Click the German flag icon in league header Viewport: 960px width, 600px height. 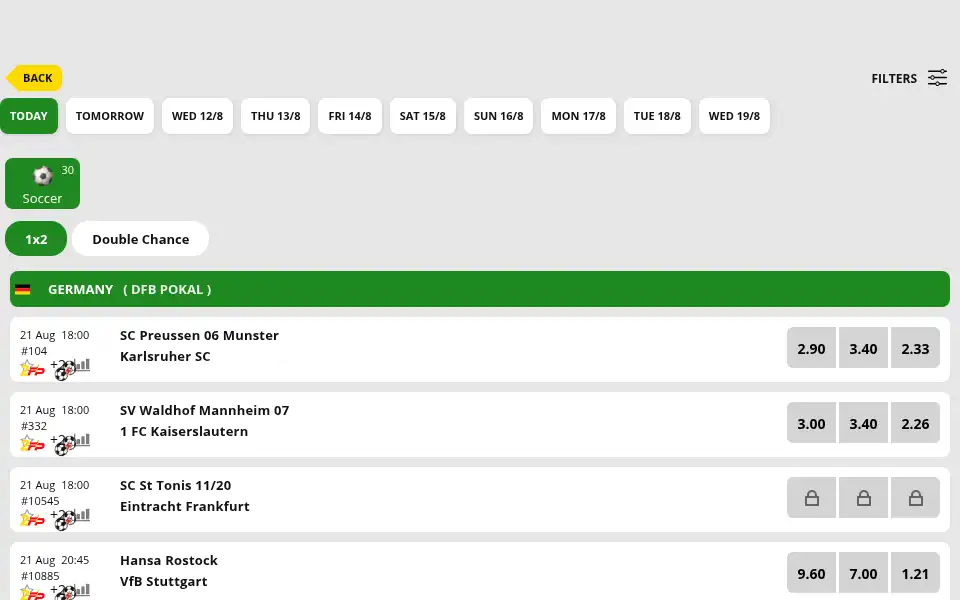click(23, 290)
